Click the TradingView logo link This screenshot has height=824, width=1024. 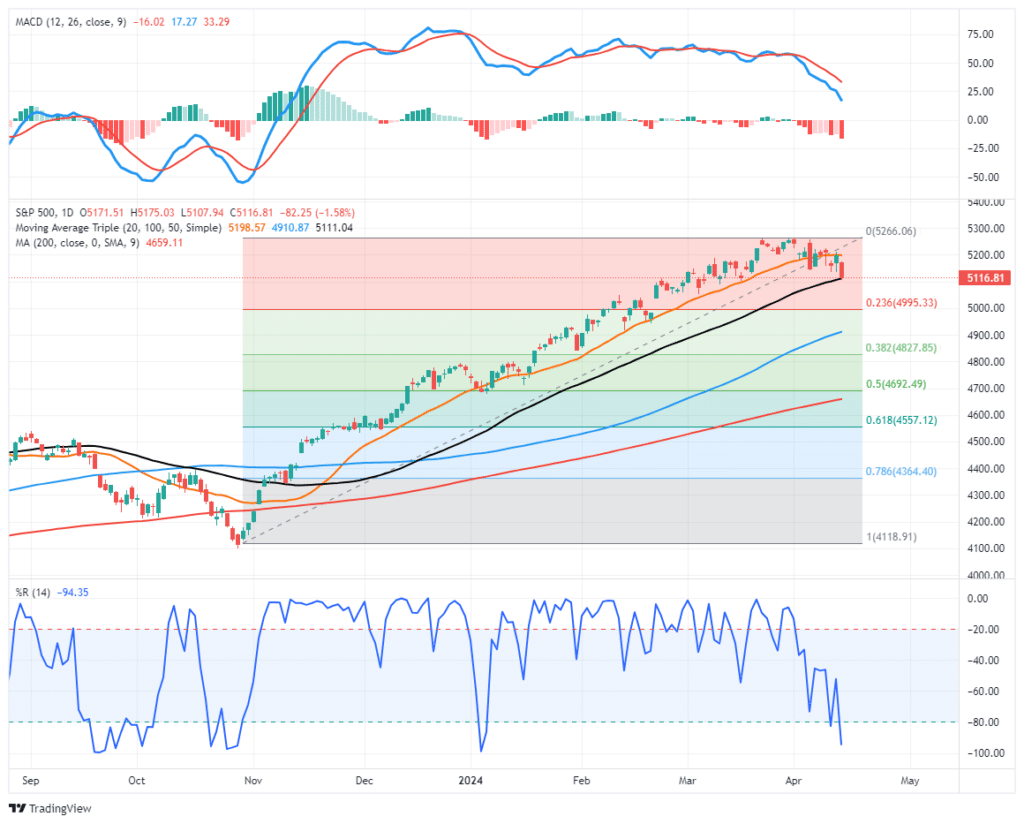coord(51,808)
